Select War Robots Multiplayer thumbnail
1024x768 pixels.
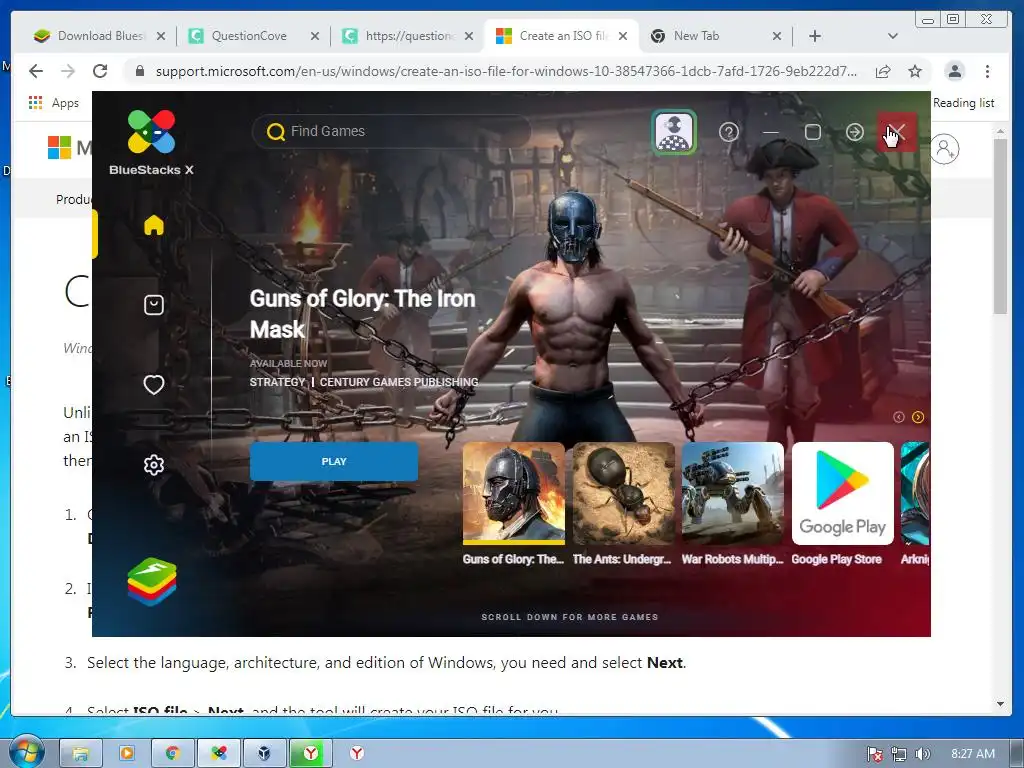733,493
